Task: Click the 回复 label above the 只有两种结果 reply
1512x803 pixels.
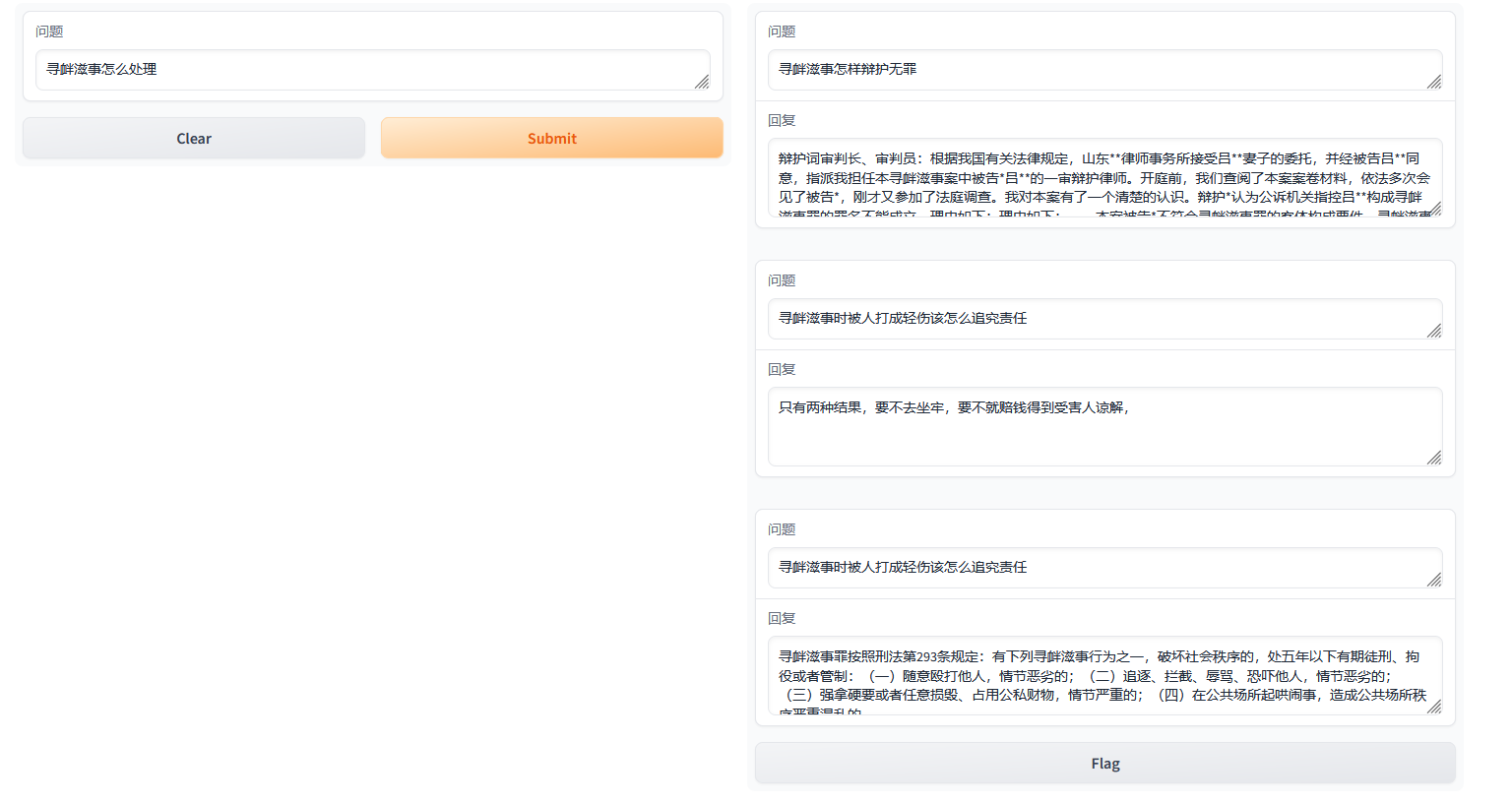Action: click(x=782, y=369)
